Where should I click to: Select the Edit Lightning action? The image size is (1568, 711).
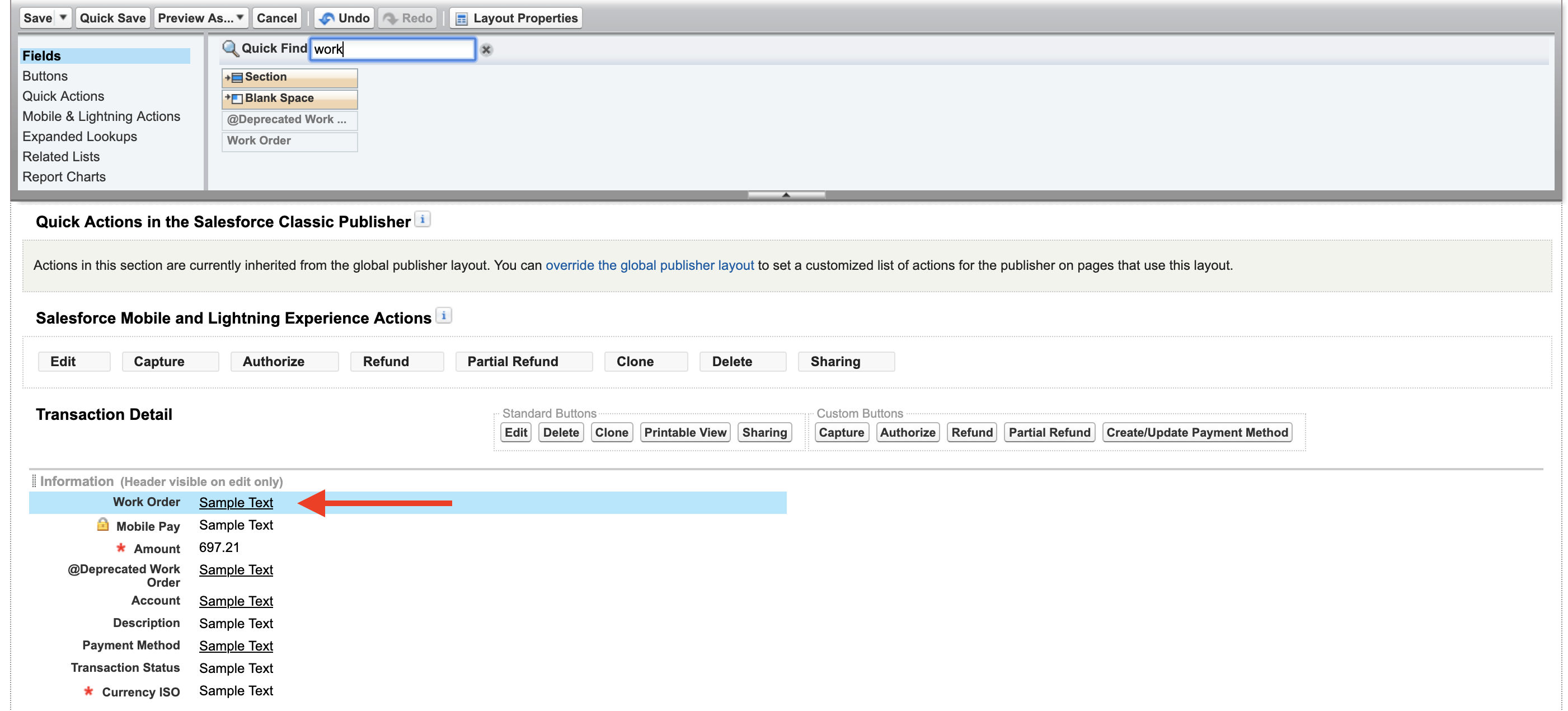(74, 362)
